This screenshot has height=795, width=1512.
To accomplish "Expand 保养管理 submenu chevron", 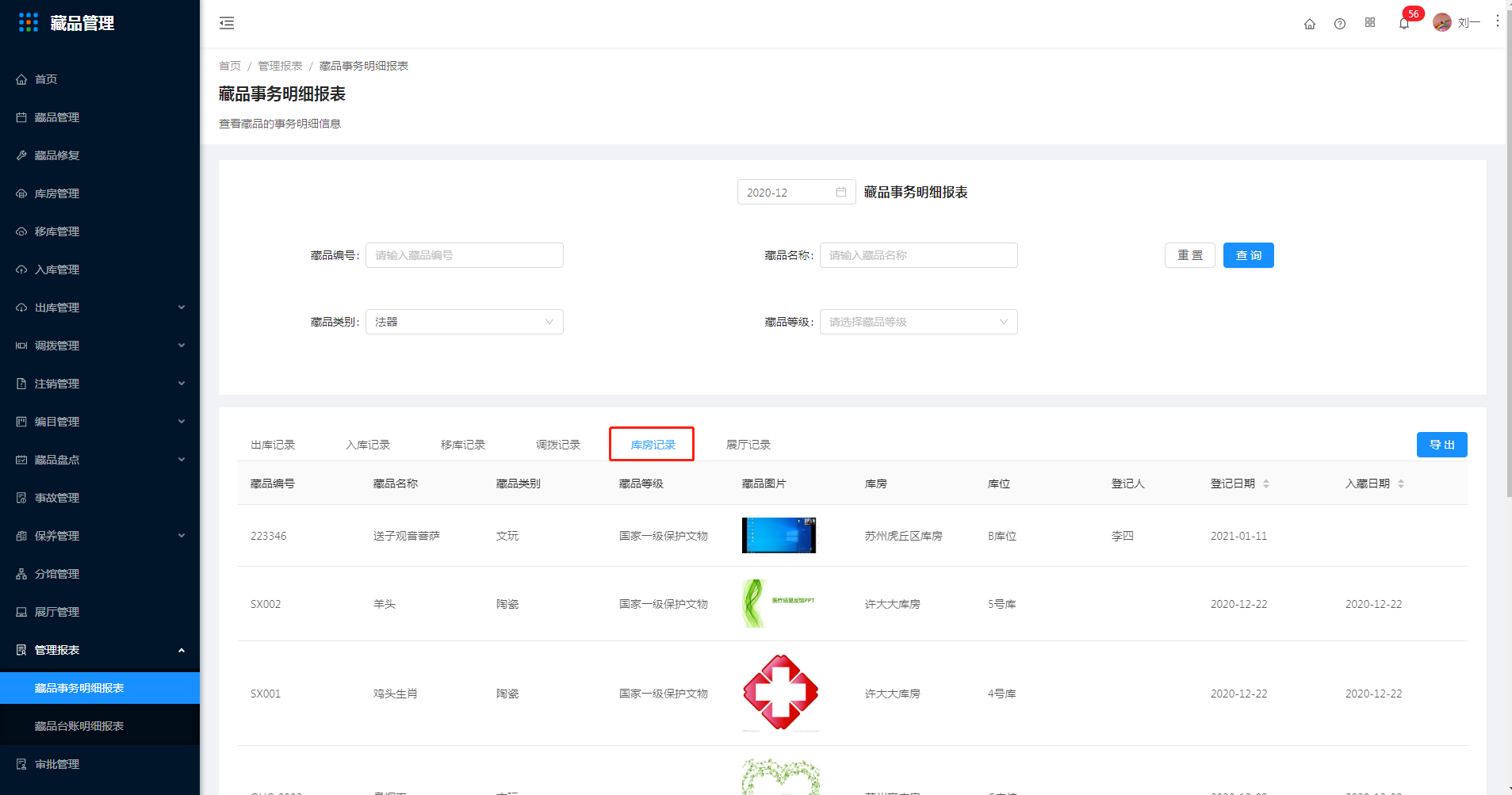I will 182,536.
